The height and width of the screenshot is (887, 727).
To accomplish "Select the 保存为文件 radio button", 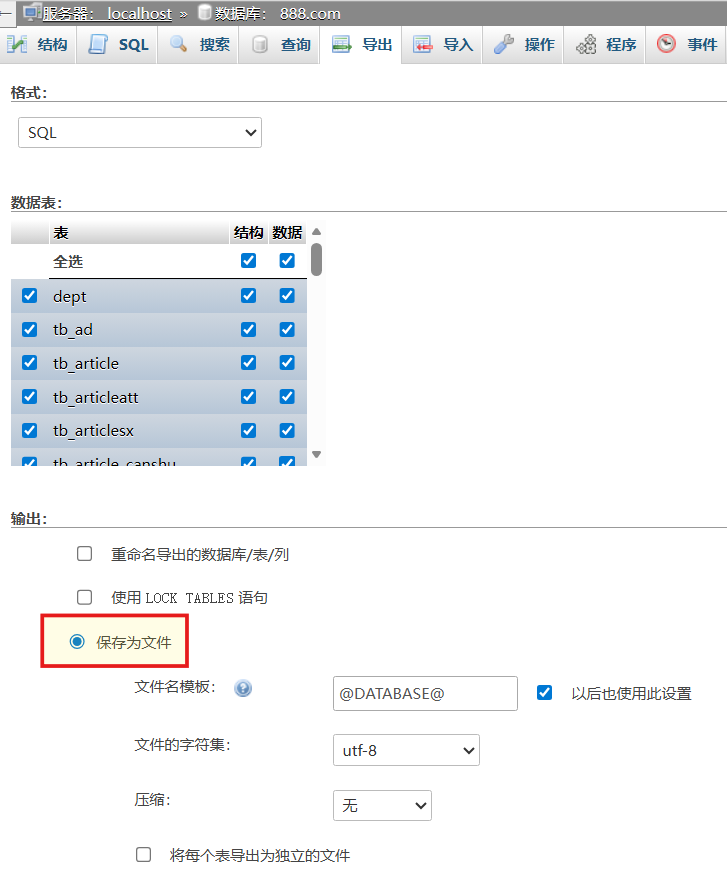I will (x=77, y=641).
